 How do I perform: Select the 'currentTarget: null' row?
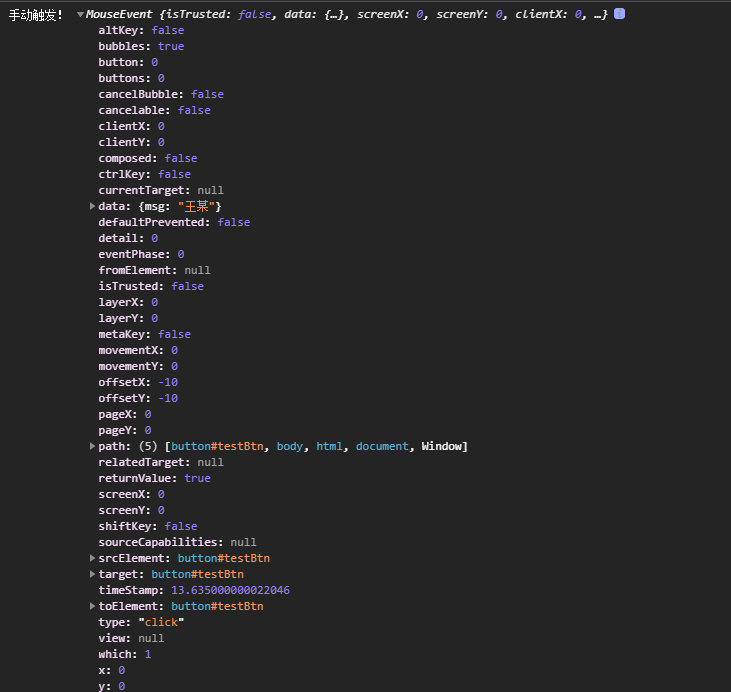(x=161, y=190)
